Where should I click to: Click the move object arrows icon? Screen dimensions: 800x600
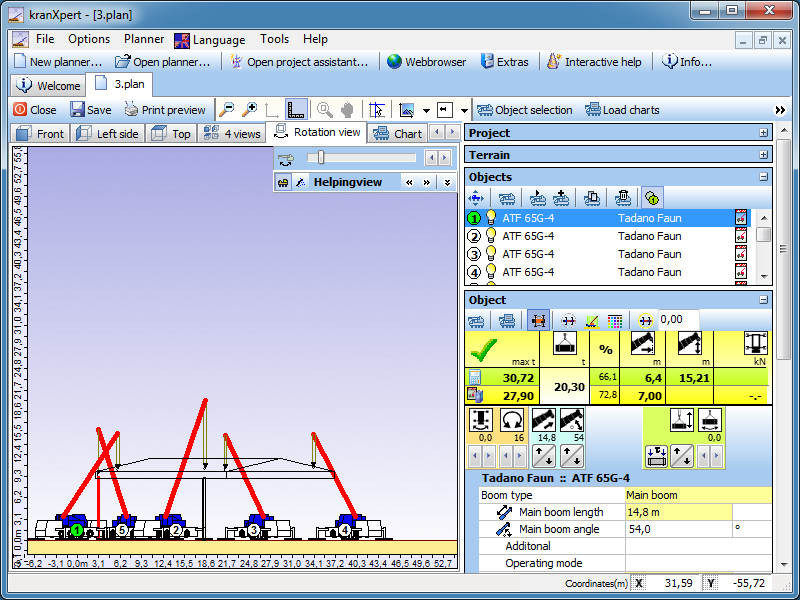coord(476,198)
